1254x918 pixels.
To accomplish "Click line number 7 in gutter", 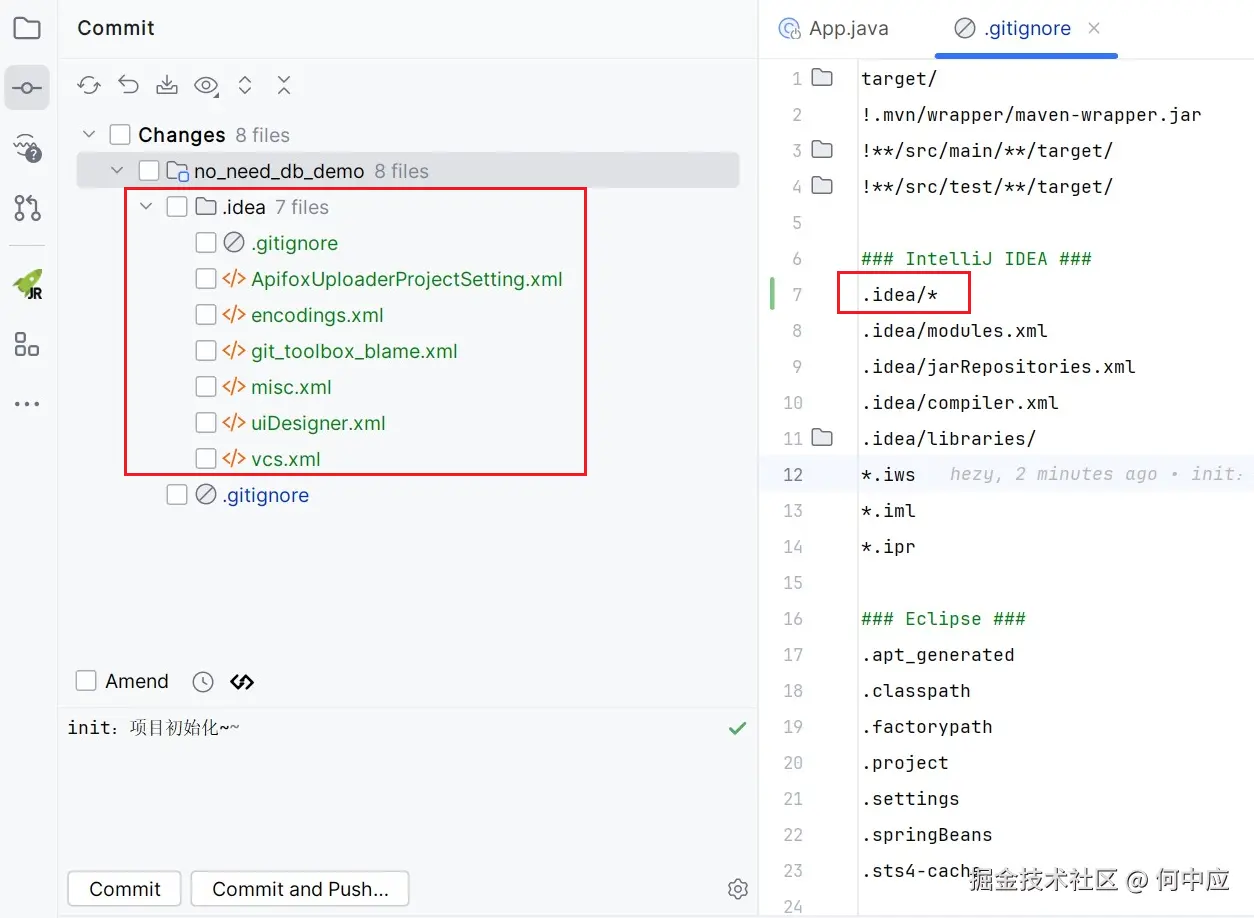I will 797,294.
